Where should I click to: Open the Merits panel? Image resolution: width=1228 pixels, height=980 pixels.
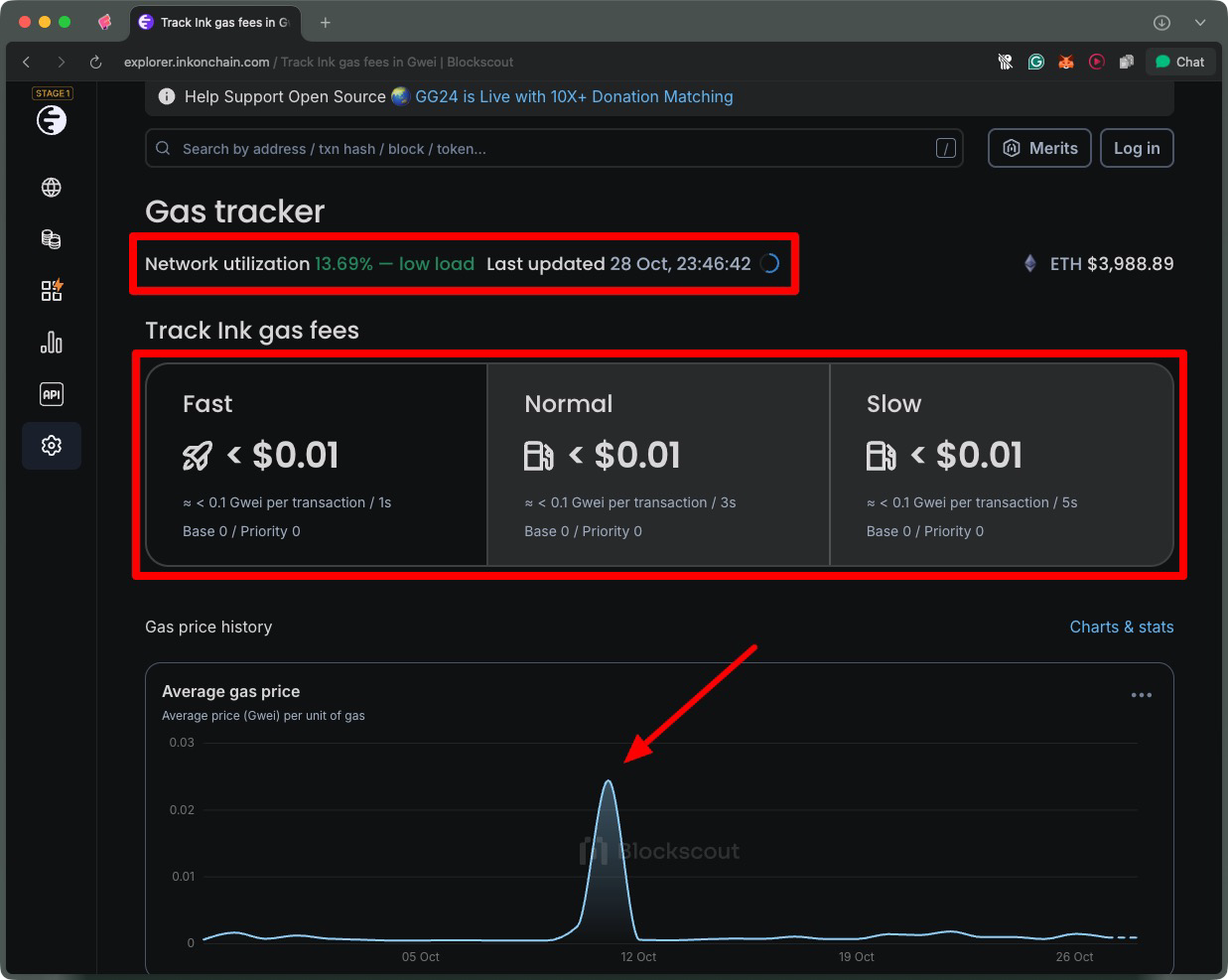(x=1039, y=147)
